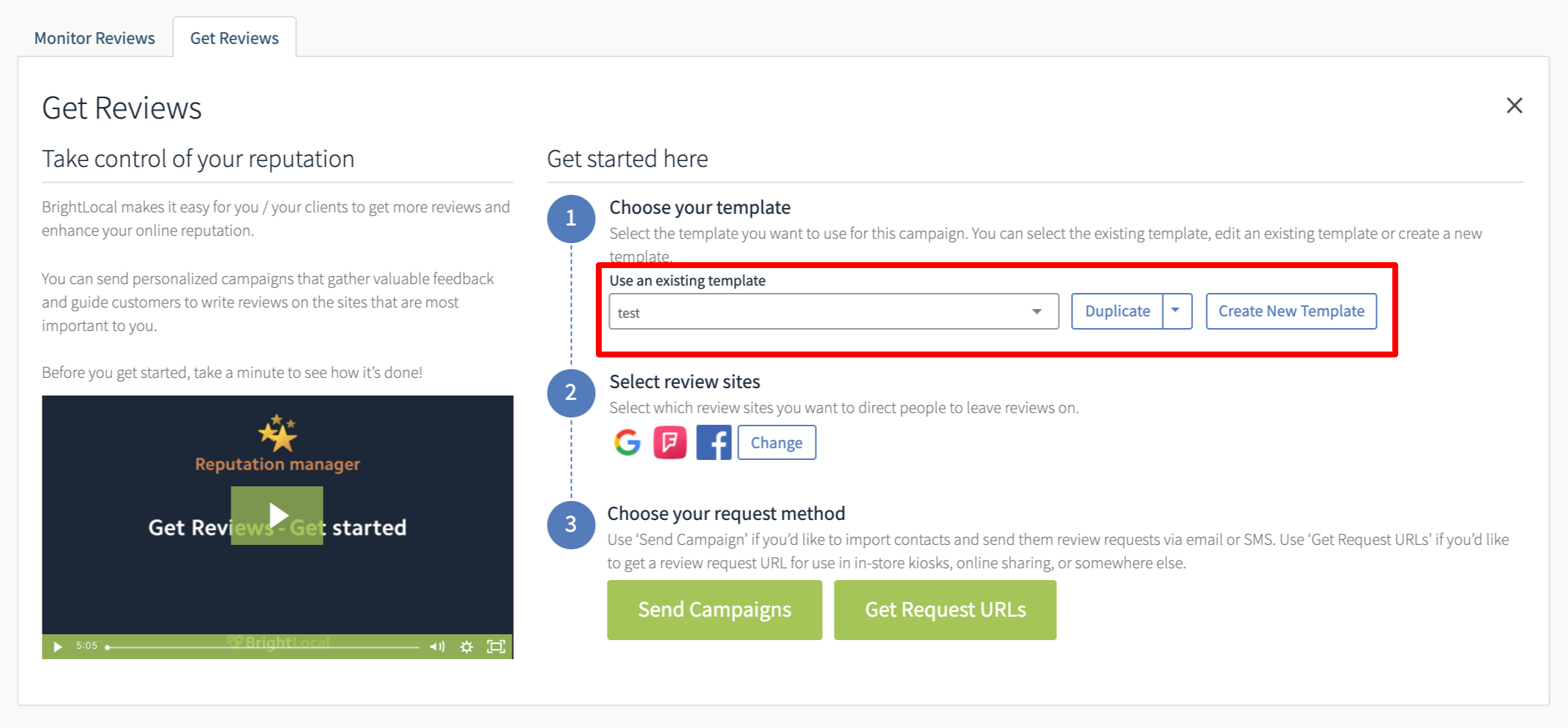Click the 'Take control of your reputation' heading
This screenshot has width=1568, height=728.
tap(198, 159)
